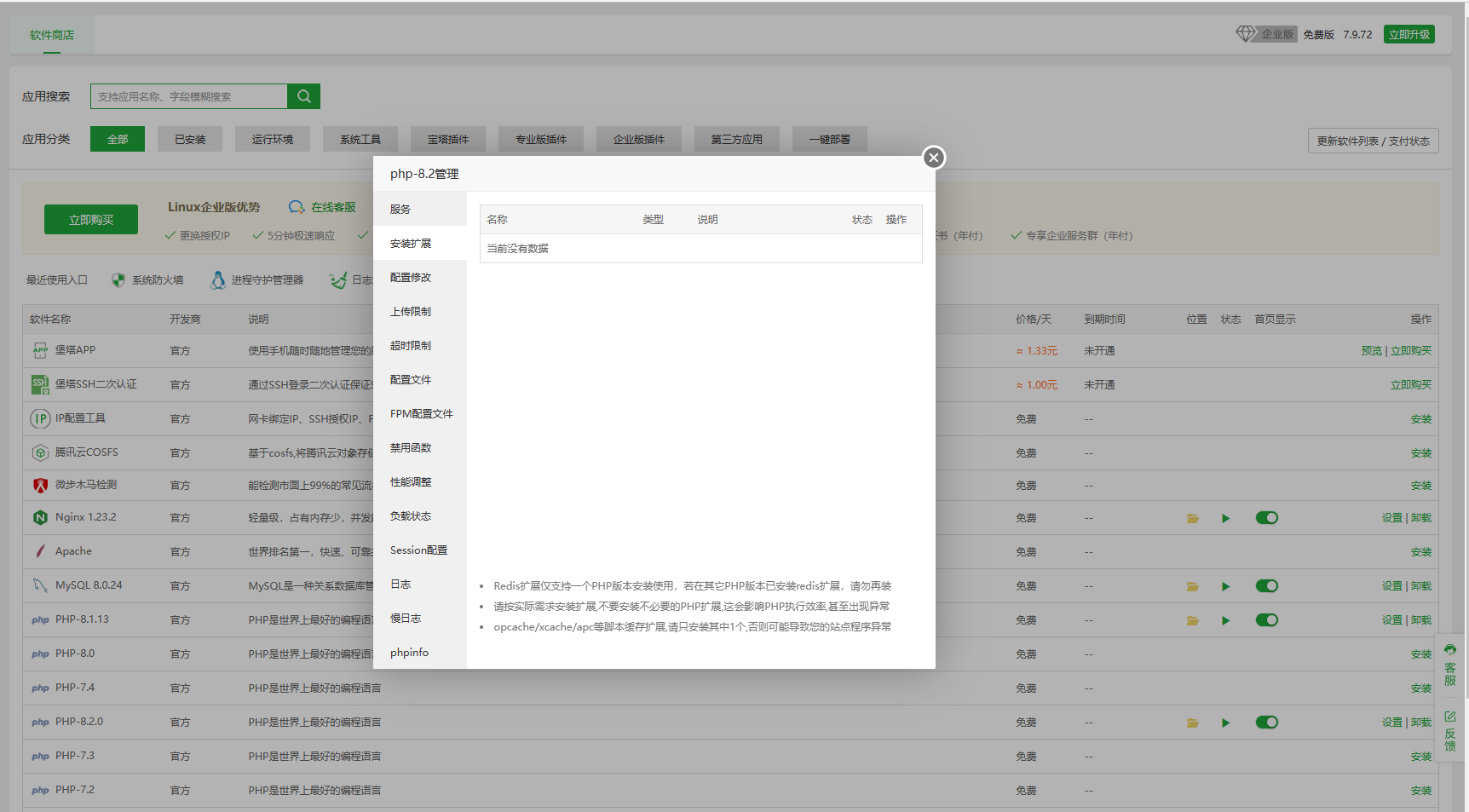This screenshot has height=812, width=1469.
Task: Filter by 企业版插件 category
Action: 639,139
